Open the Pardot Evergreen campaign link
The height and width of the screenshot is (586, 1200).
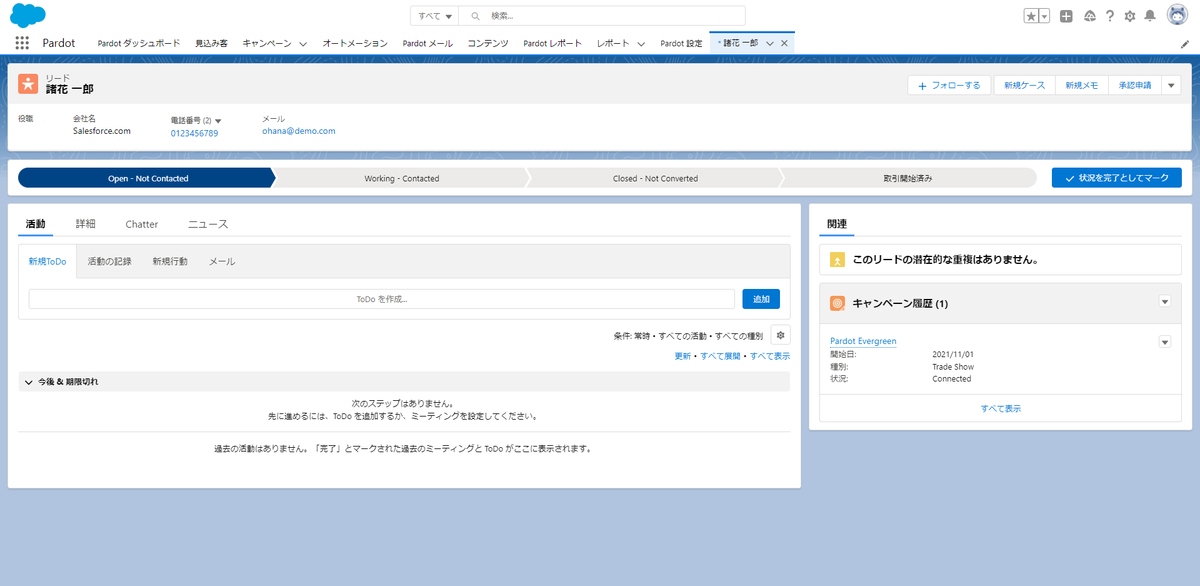point(863,341)
